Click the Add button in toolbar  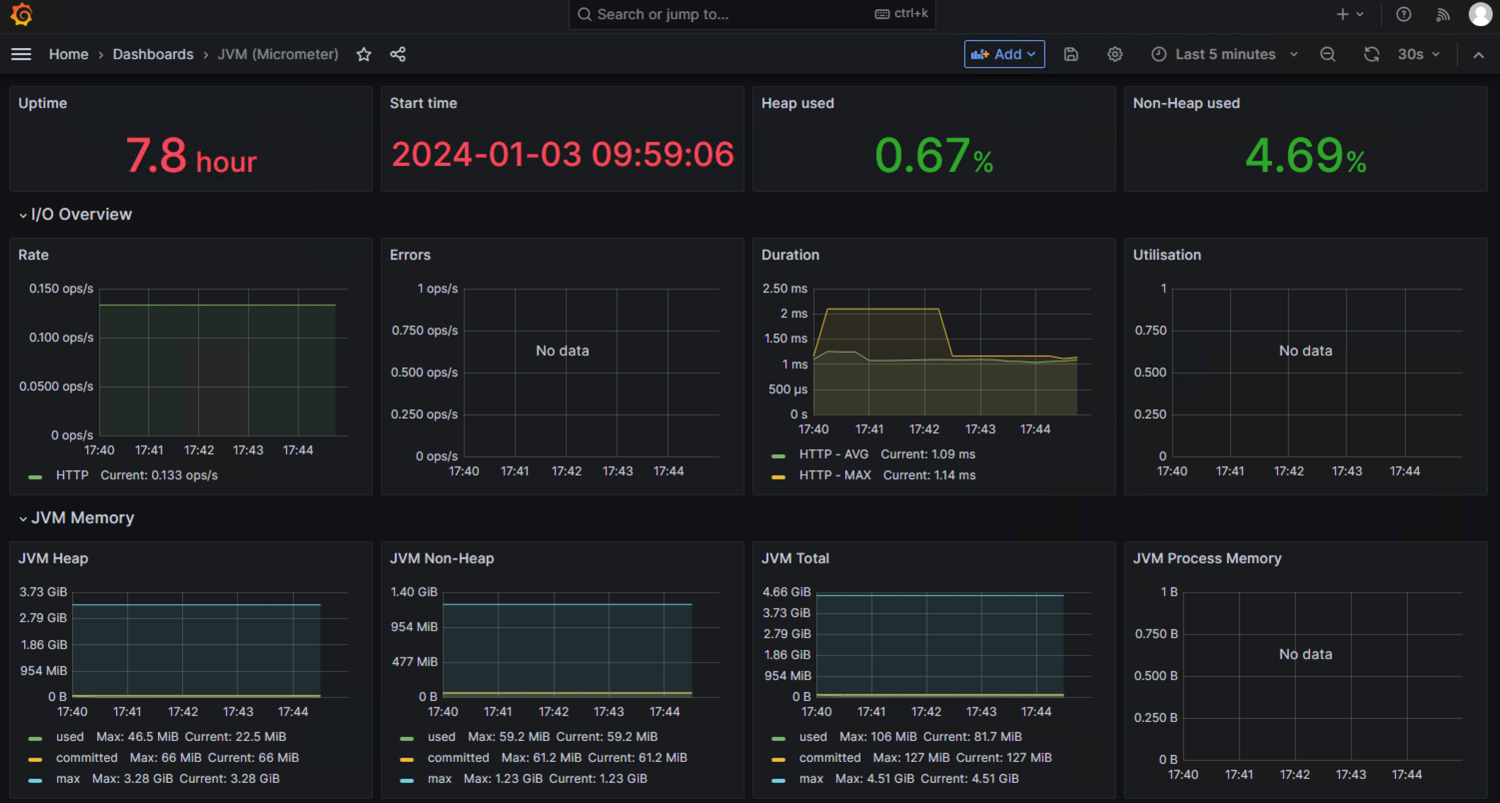pos(1004,54)
